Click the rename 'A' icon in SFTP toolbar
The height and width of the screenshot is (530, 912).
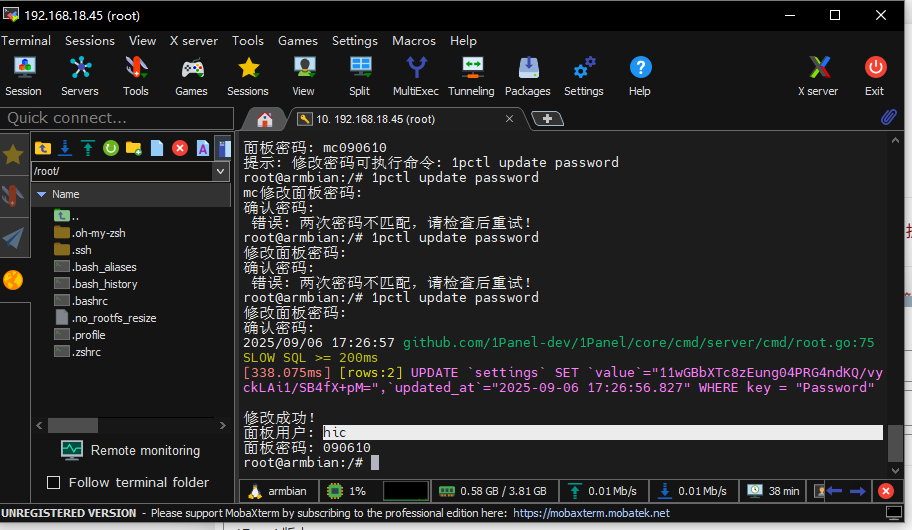[202, 148]
